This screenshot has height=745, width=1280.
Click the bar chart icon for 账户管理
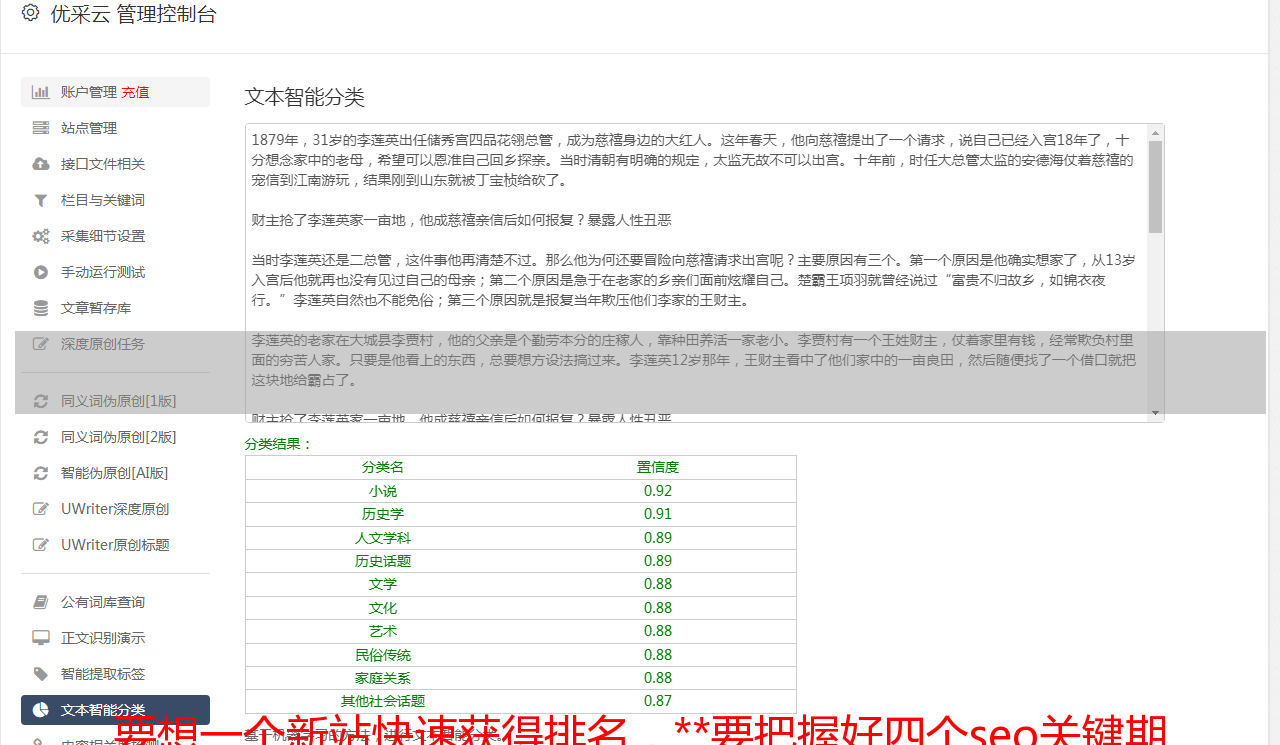point(41,92)
